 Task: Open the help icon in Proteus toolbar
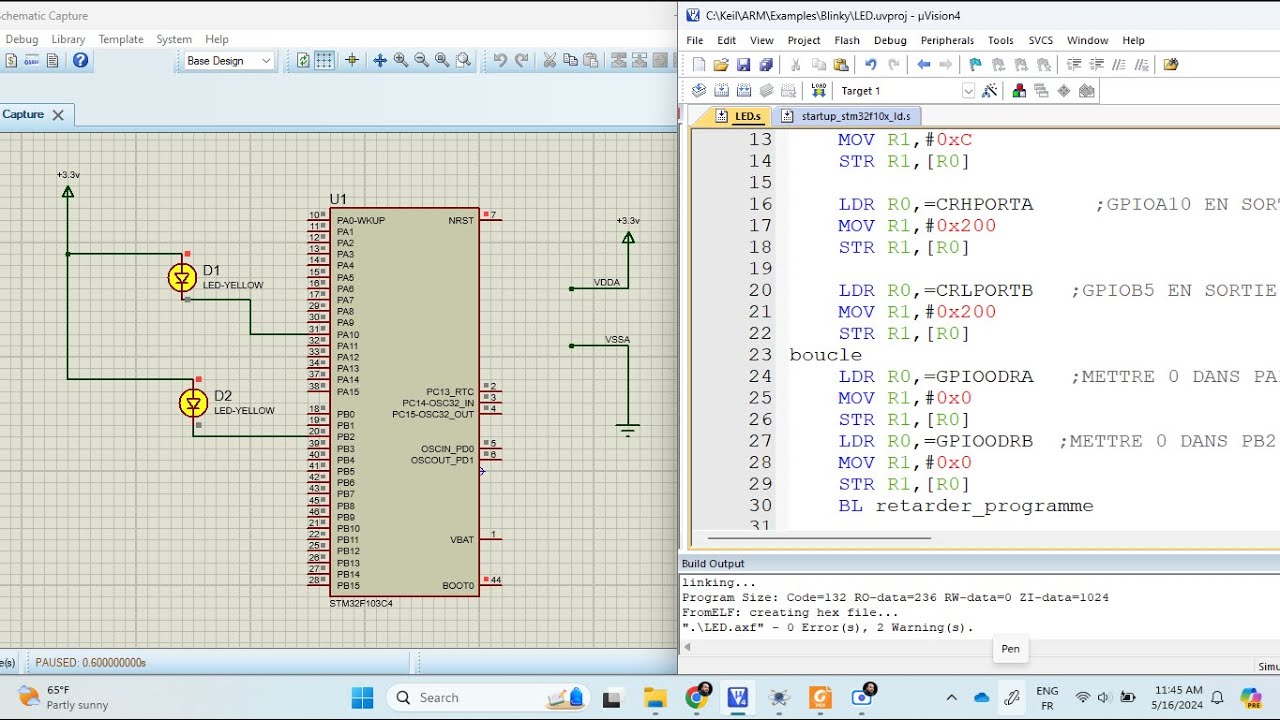(81, 60)
